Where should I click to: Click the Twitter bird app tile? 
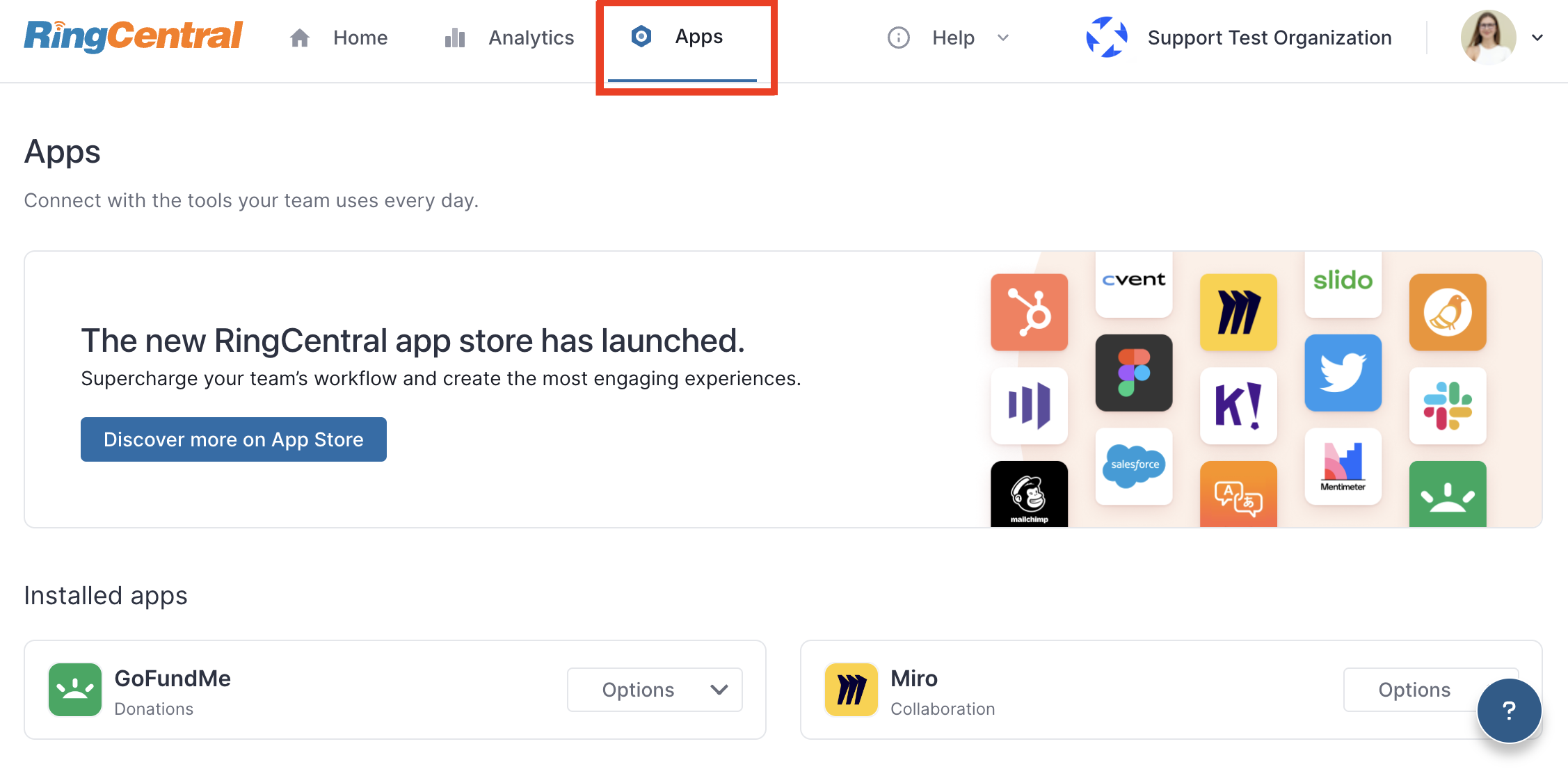[x=1343, y=373]
